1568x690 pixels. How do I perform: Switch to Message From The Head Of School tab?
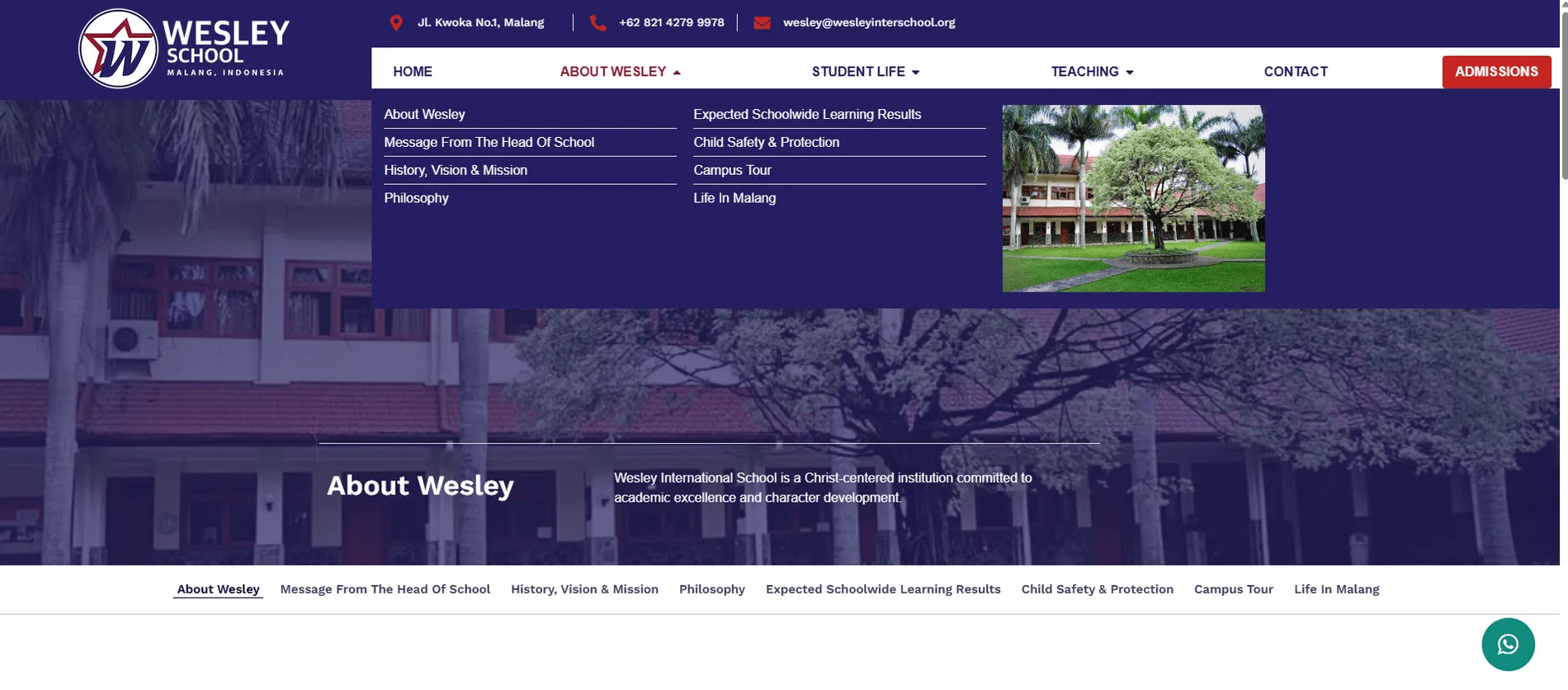[x=385, y=589]
